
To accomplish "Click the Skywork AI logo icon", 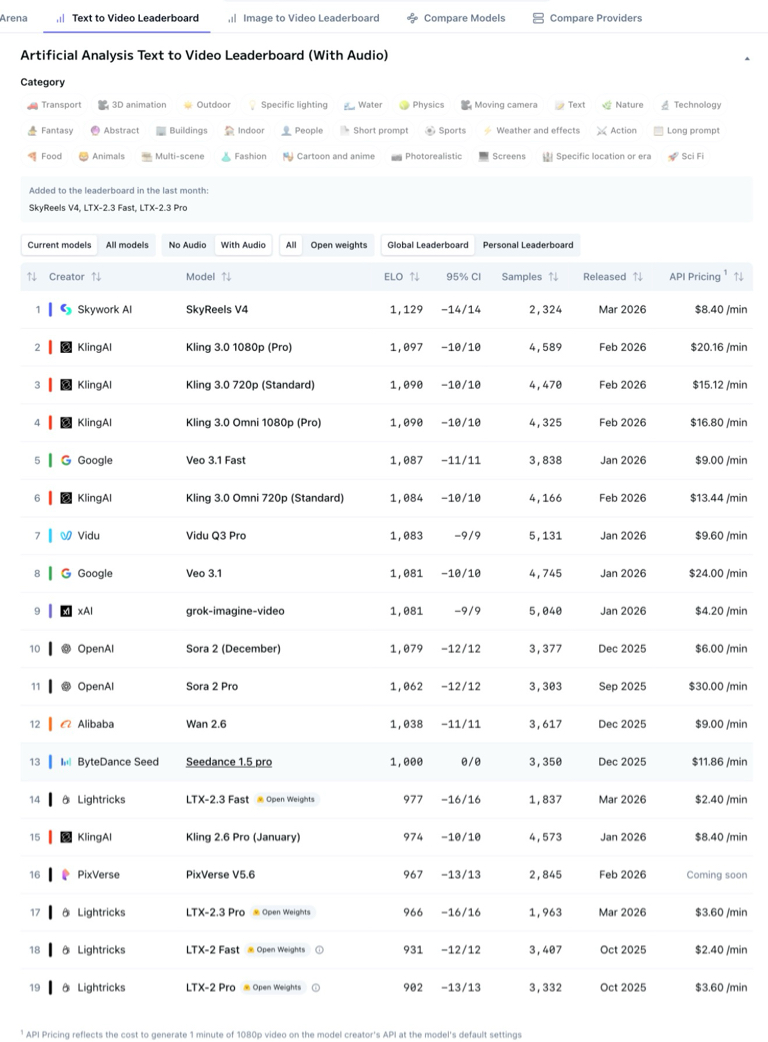I will tap(66, 310).
